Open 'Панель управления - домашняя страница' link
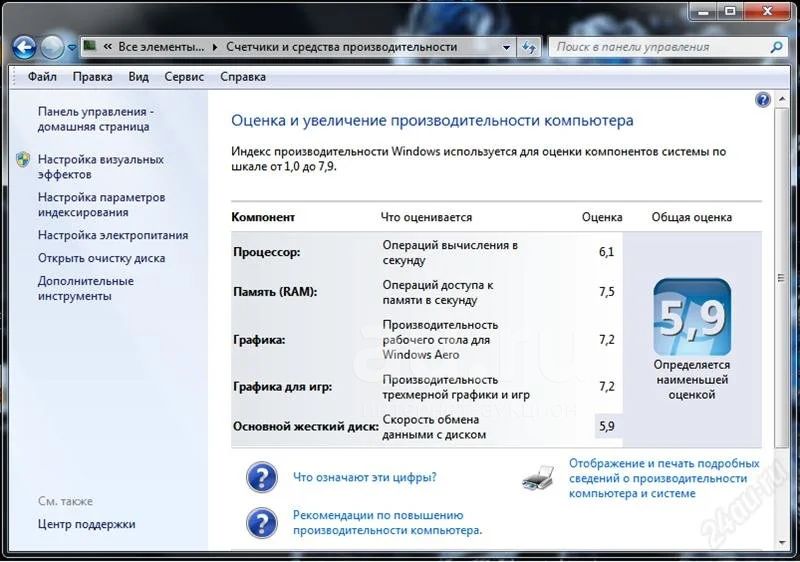Screen dimensions: 800x562 click(x=95, y=119)
